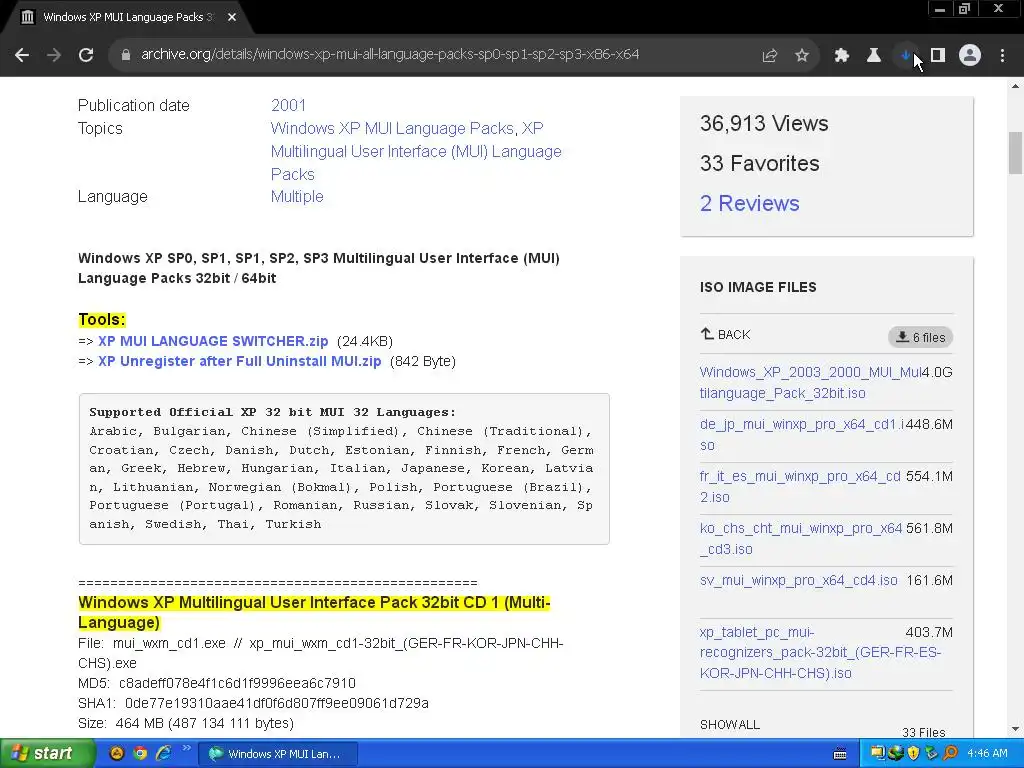Download fr_it_es_mui_winxp_pro_x64_cd2.iso
Image resolution: width=1024 pixels, height=768 pixels.
(x=800, y=487)
